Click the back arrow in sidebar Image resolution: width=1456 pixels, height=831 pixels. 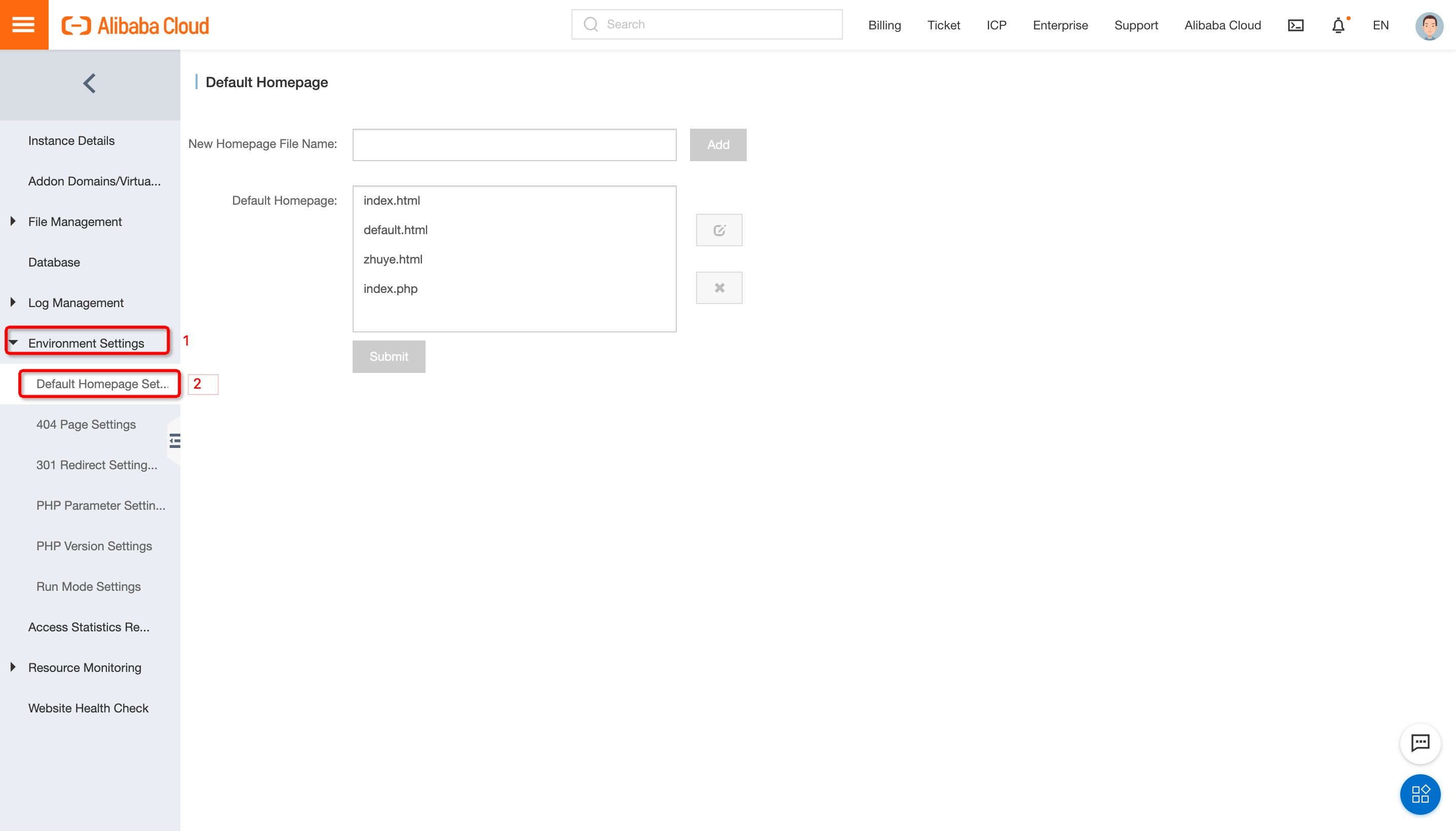(x=90, y=84)
